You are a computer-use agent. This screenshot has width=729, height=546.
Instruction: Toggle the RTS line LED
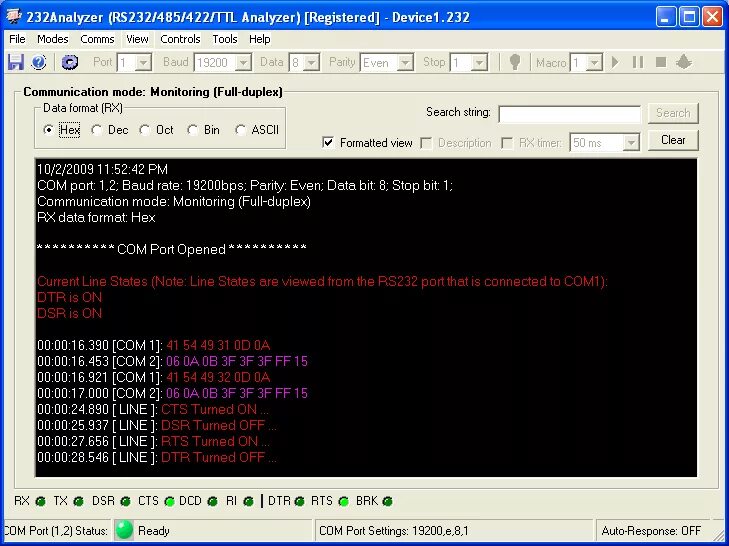coord(344,501)
